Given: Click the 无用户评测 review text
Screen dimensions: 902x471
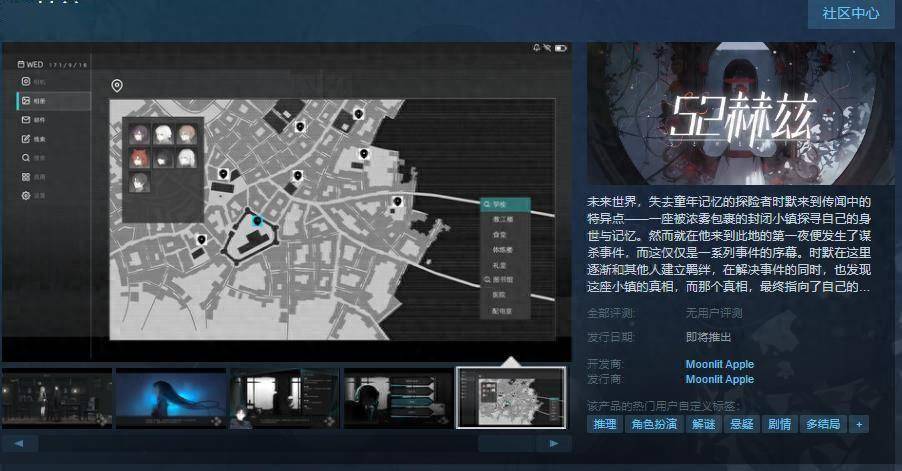Looking at the screenshot, I should (714, 313).
